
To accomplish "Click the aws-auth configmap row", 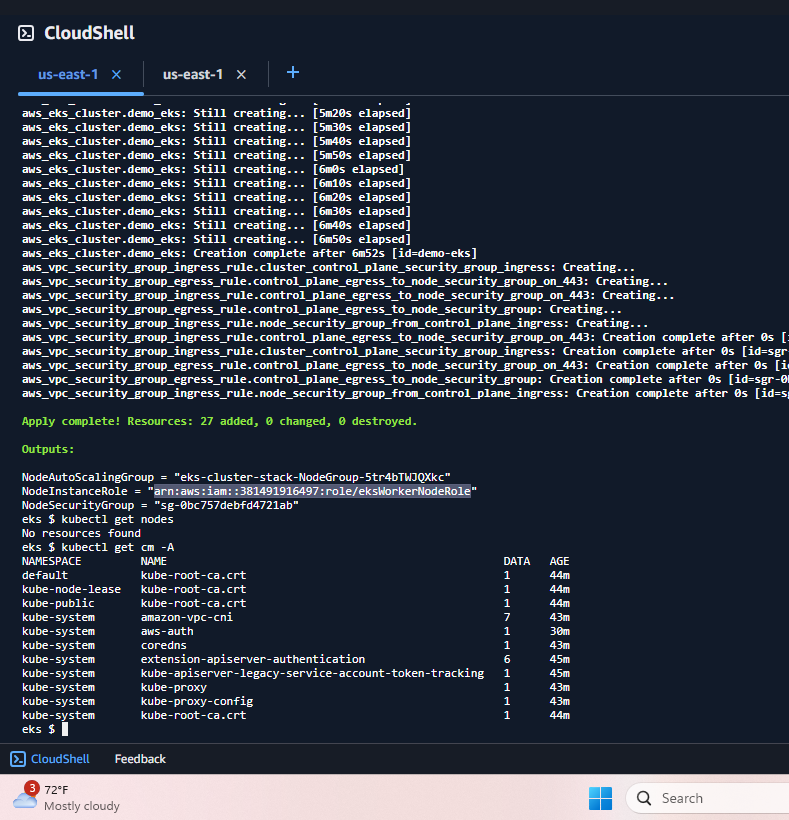I will coord(295,631).
